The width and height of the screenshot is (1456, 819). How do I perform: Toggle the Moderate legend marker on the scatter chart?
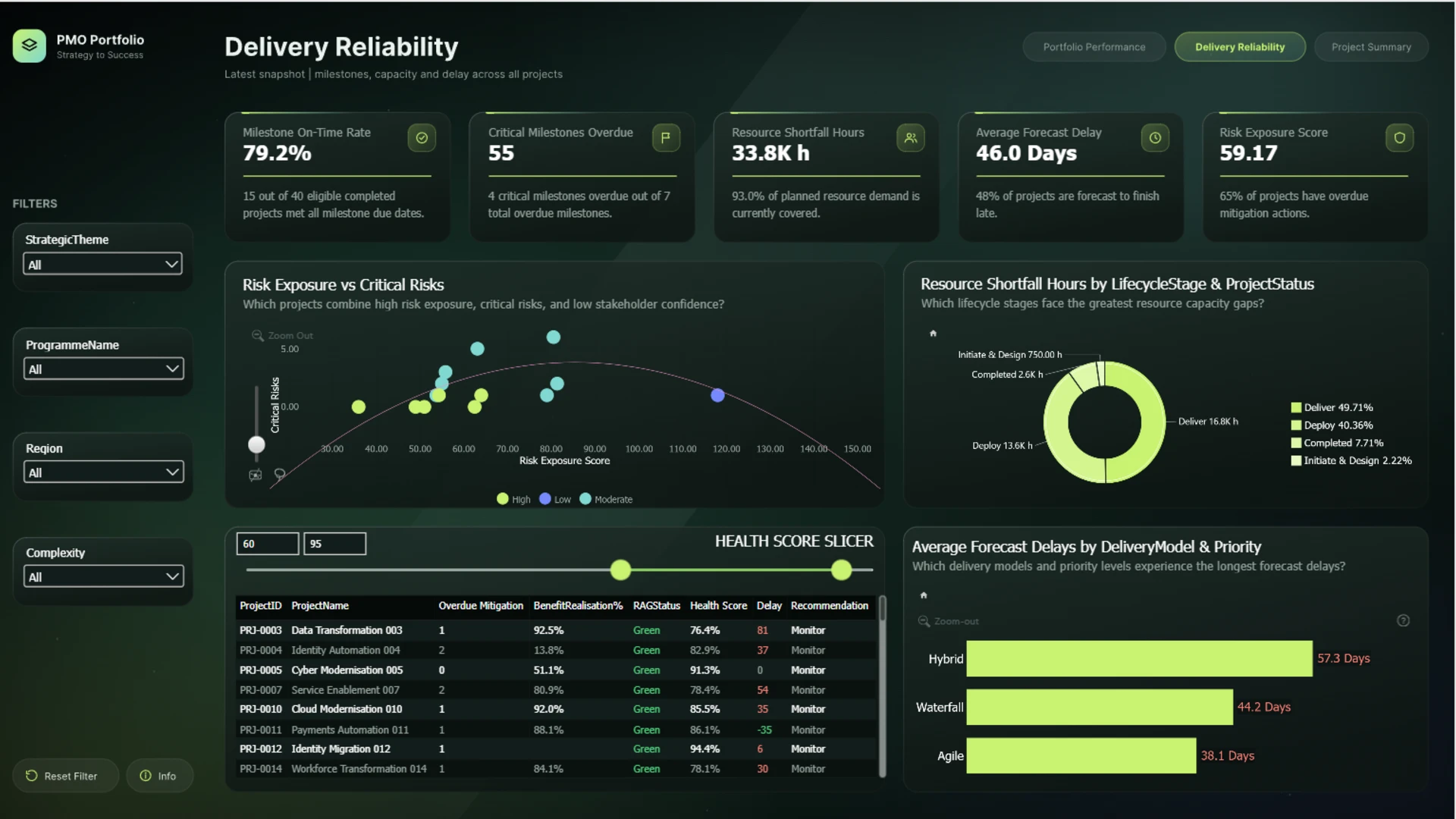[585, 499]
